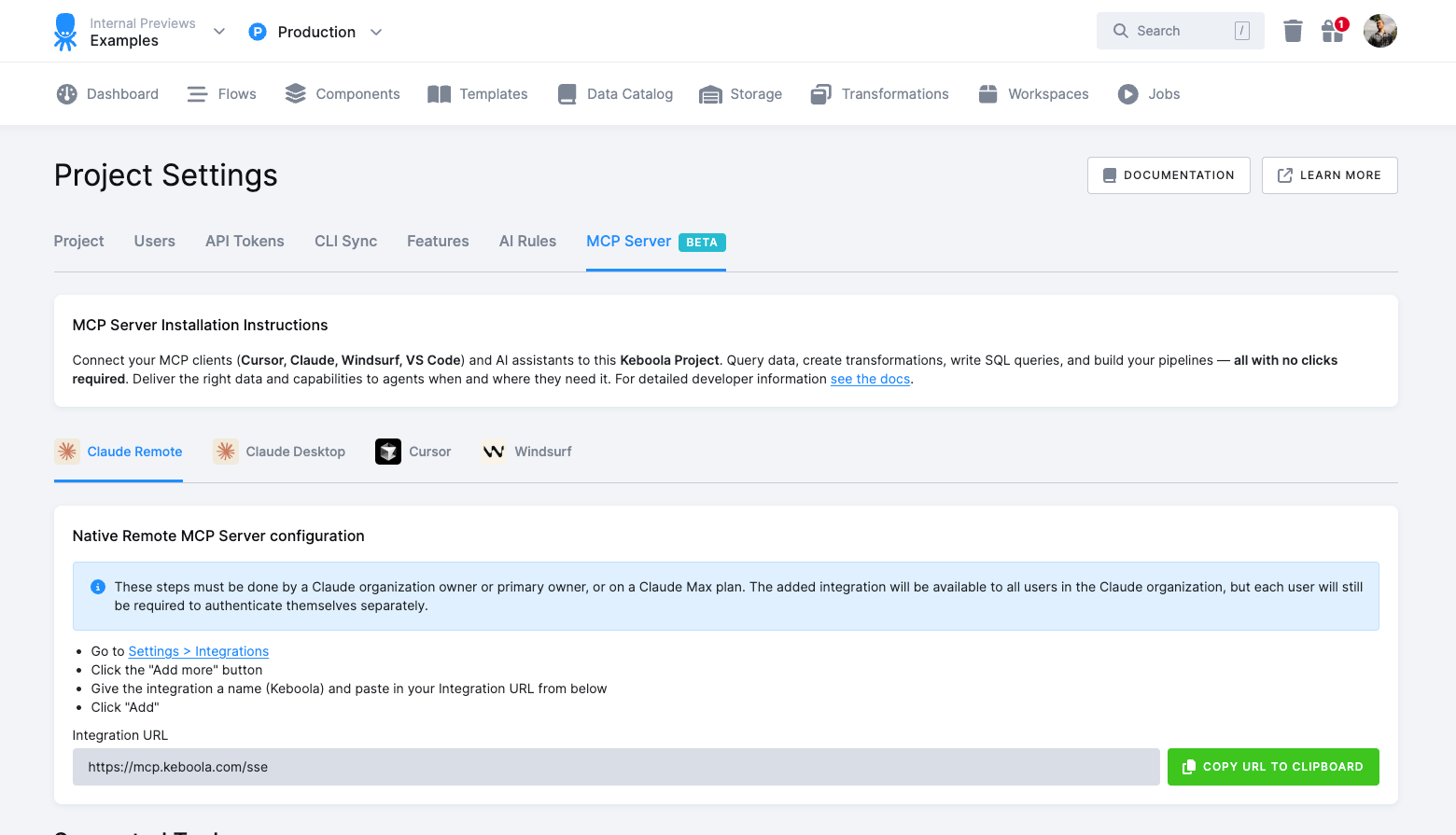Viewport: 1456px width, 835px height.
Task: Click the Windsurf wave icon
Action: click(494, 452)
